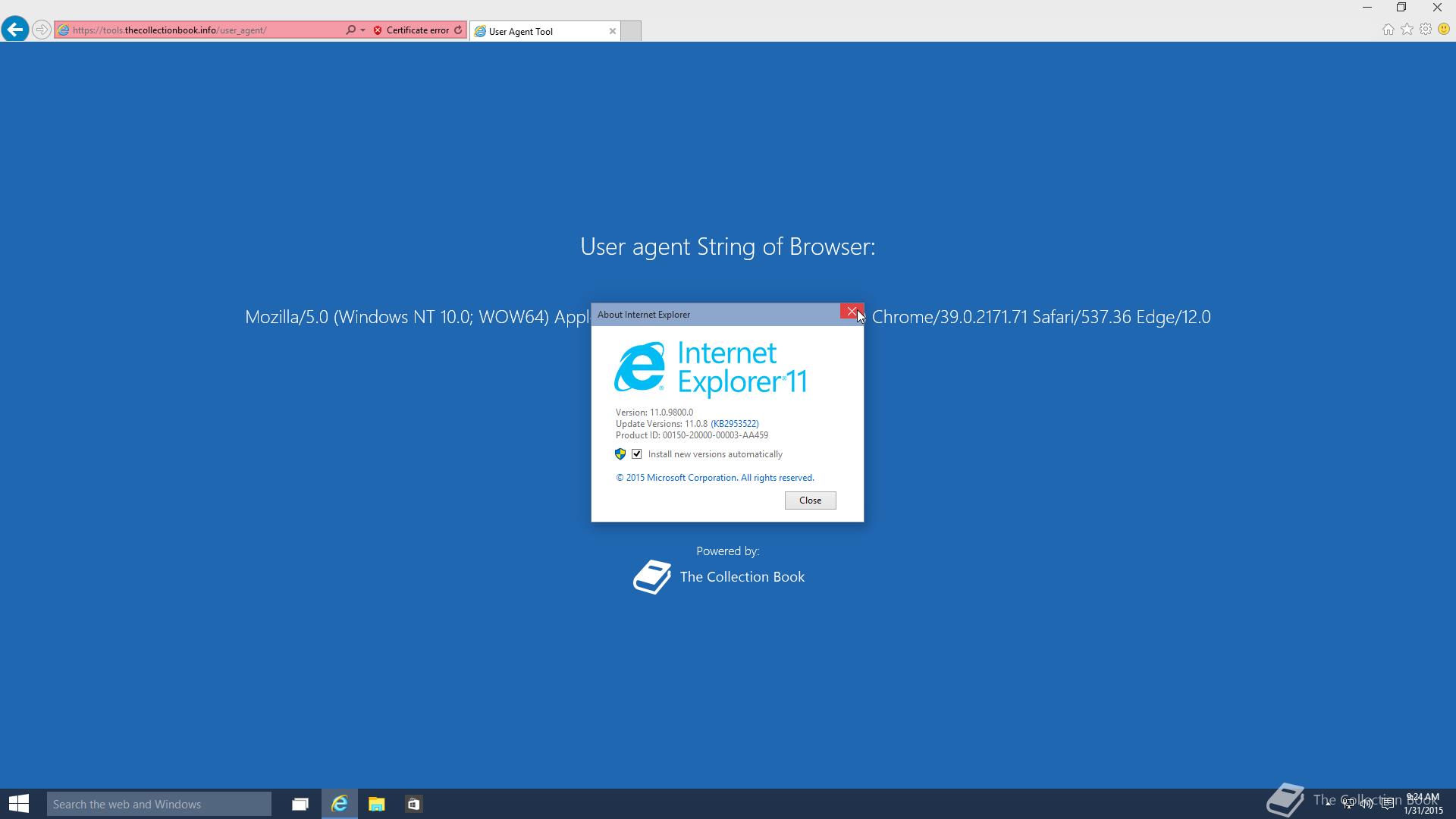This screenshot has height=819, width=1456.
Task: Go back with the browser Back arrow
Action: [x=15, y=30]
